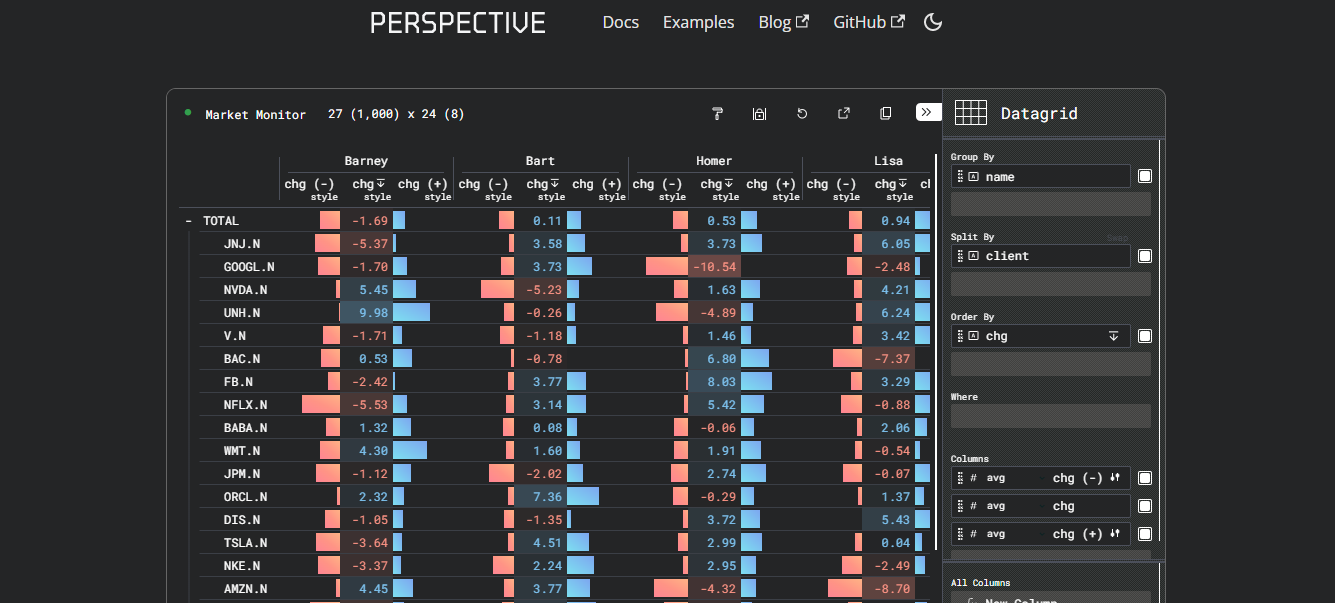Click the empty Where filter field

click(1050, 416)
